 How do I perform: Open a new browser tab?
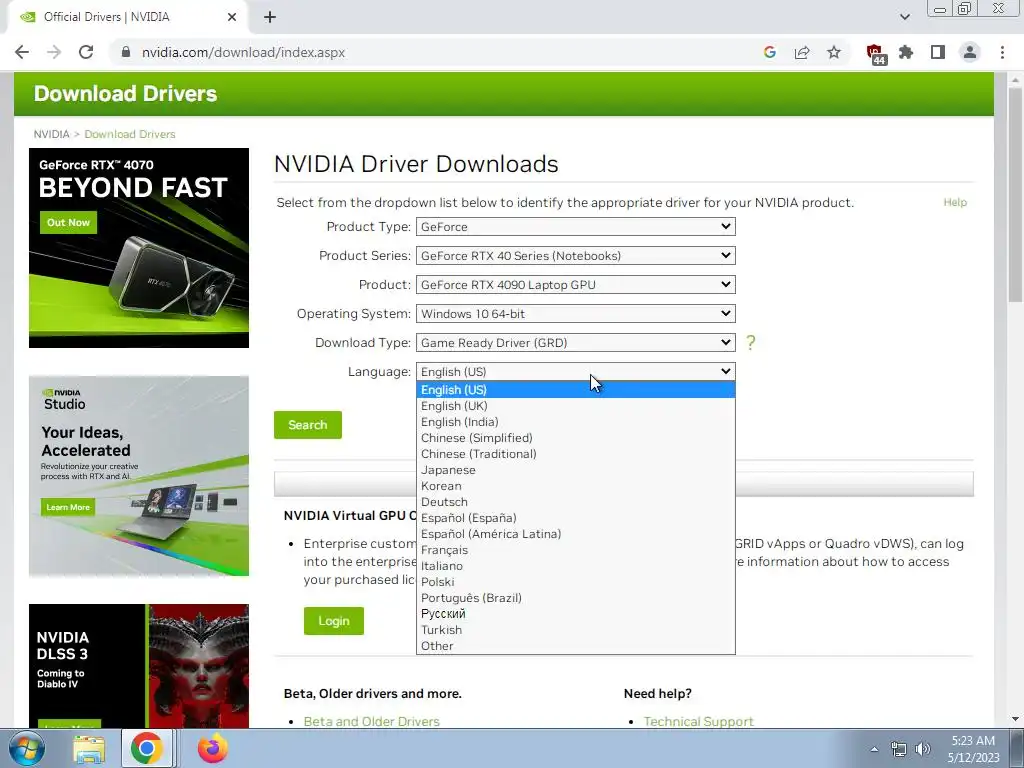tap(270, 17)
